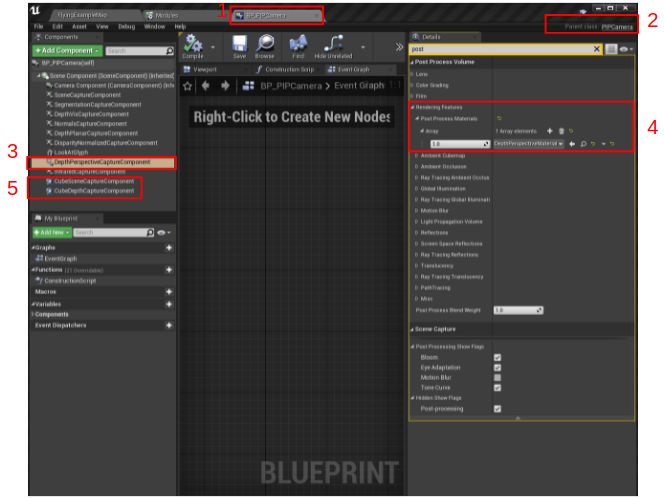The width and height of the screenshot is (664, 498).
Task: Reset Post Process Materials to default
Action: (499, 119)
